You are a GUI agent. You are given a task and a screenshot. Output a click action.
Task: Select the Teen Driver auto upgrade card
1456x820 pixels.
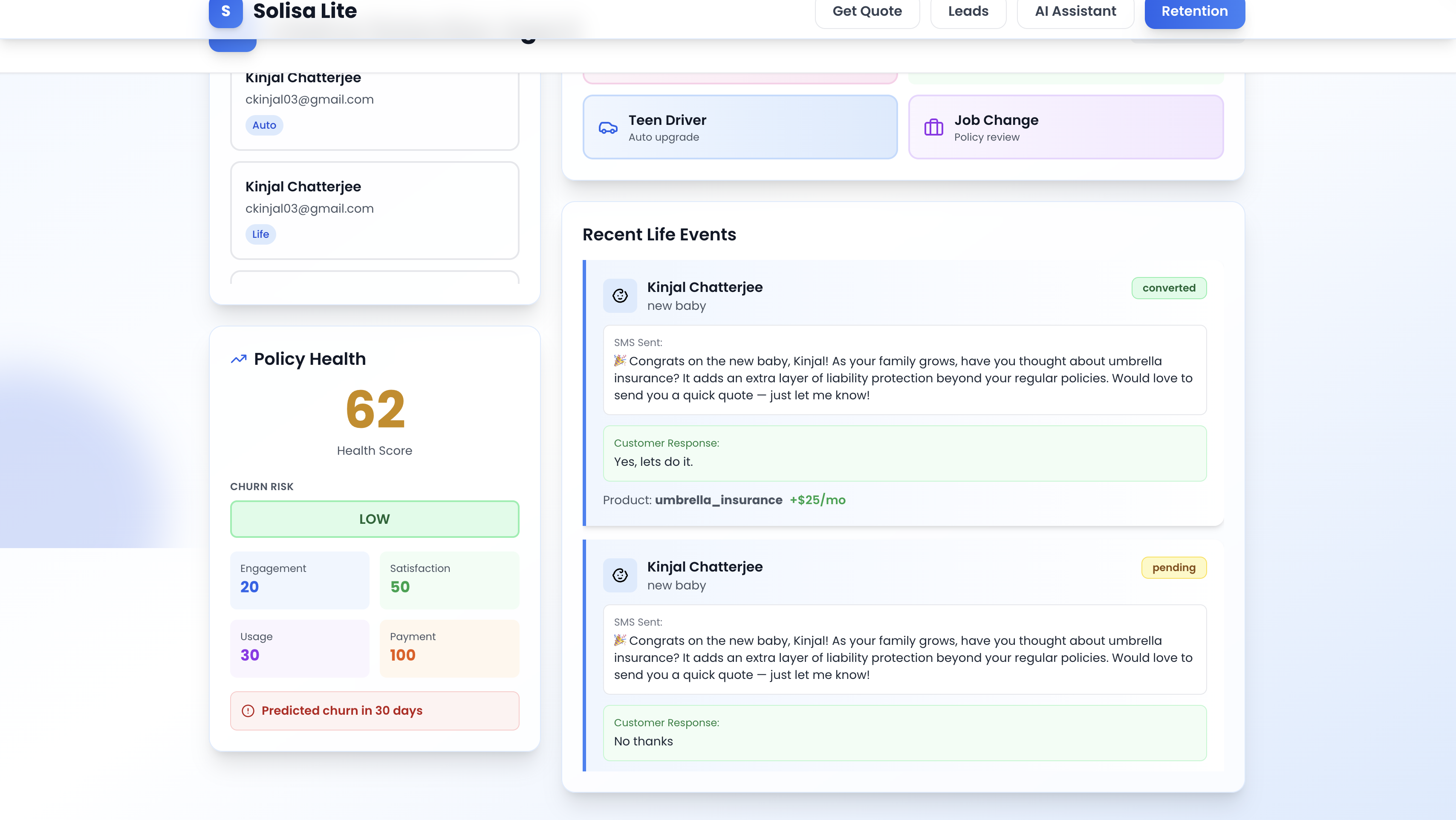[740, 127]
